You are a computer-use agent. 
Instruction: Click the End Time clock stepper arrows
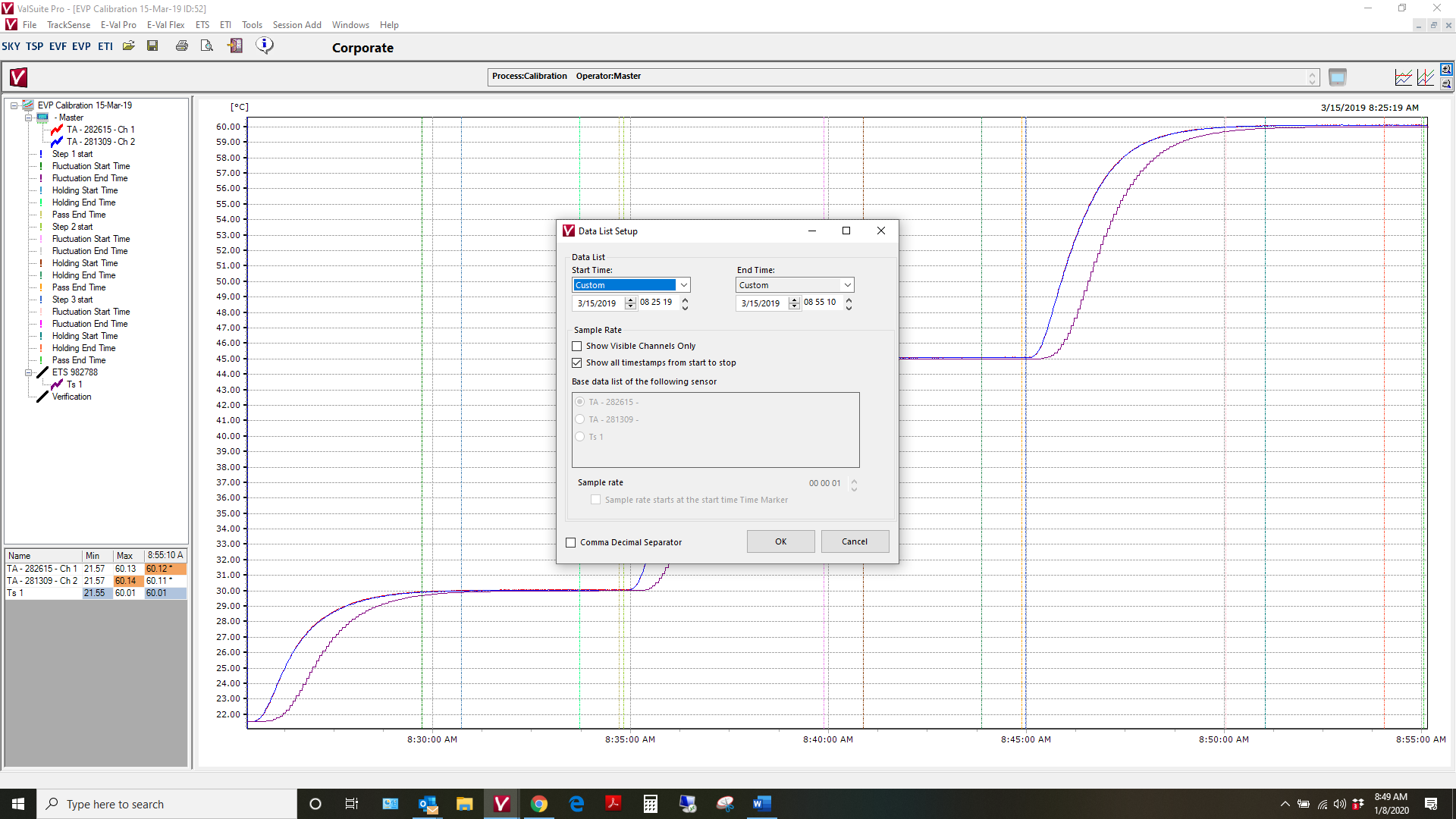(x=849, y=303)
